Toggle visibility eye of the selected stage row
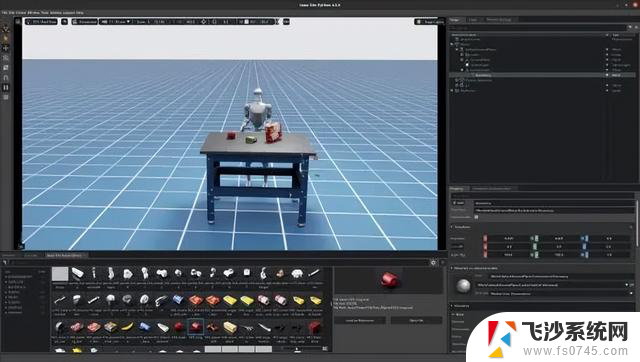The width and height of the screenshot is (640, 362). point(607,75)
